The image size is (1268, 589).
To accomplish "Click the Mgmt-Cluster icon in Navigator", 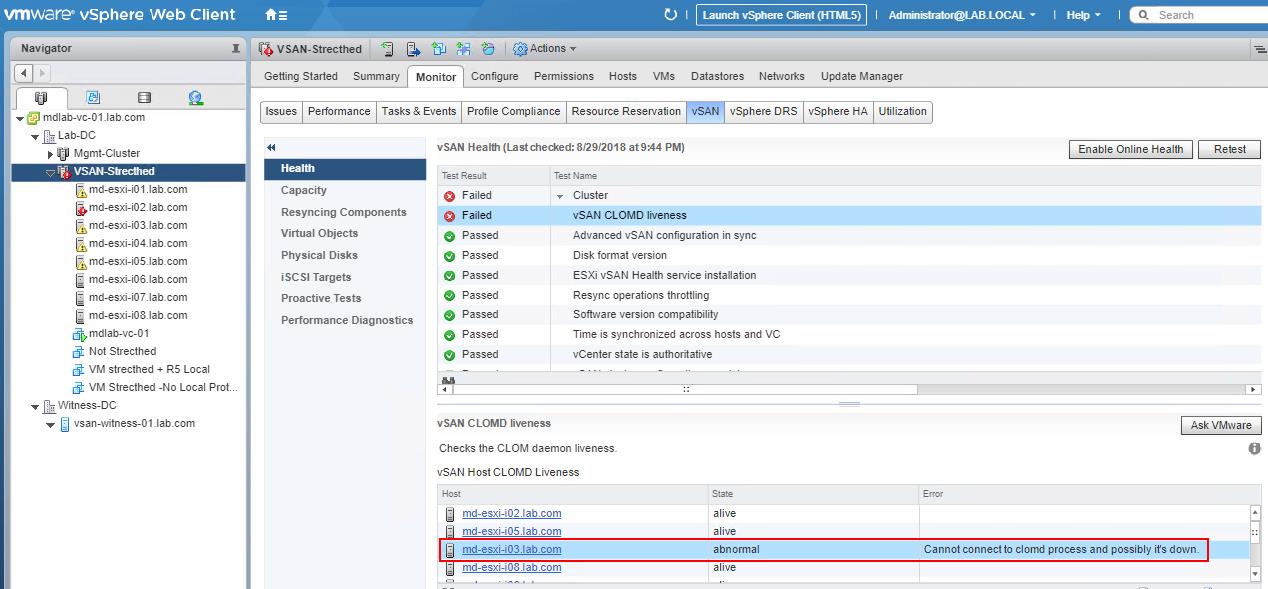I will click(x=65, y=154).
